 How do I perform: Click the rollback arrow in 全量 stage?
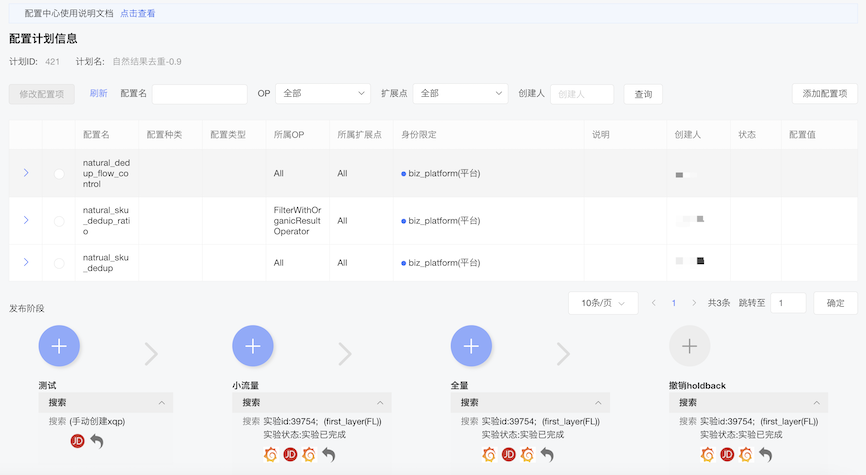pyautogui.click(x=547, y=454)
